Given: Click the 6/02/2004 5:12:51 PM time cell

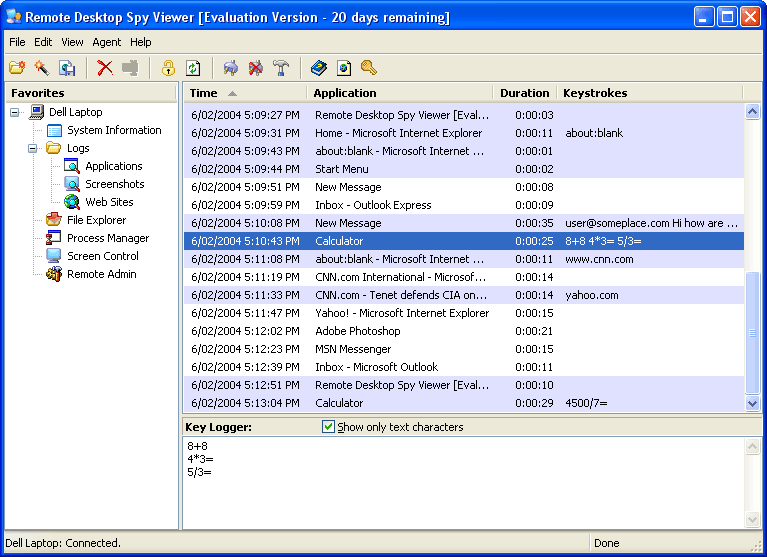Looking at the screenshot, I should click(x=245, y=385).
